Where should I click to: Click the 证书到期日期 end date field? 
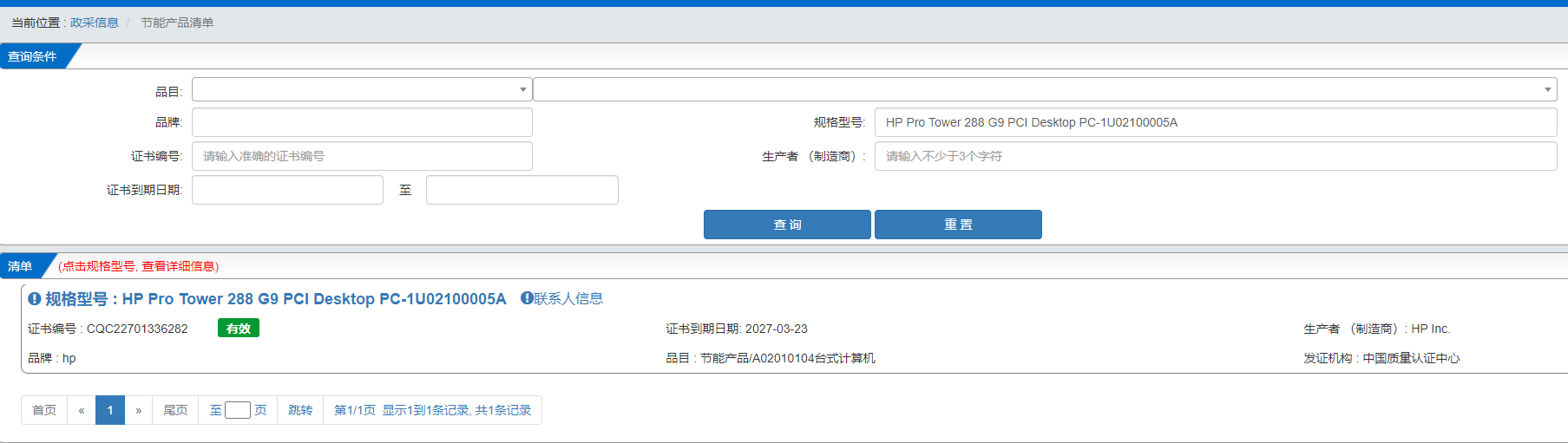click(522, 190)
